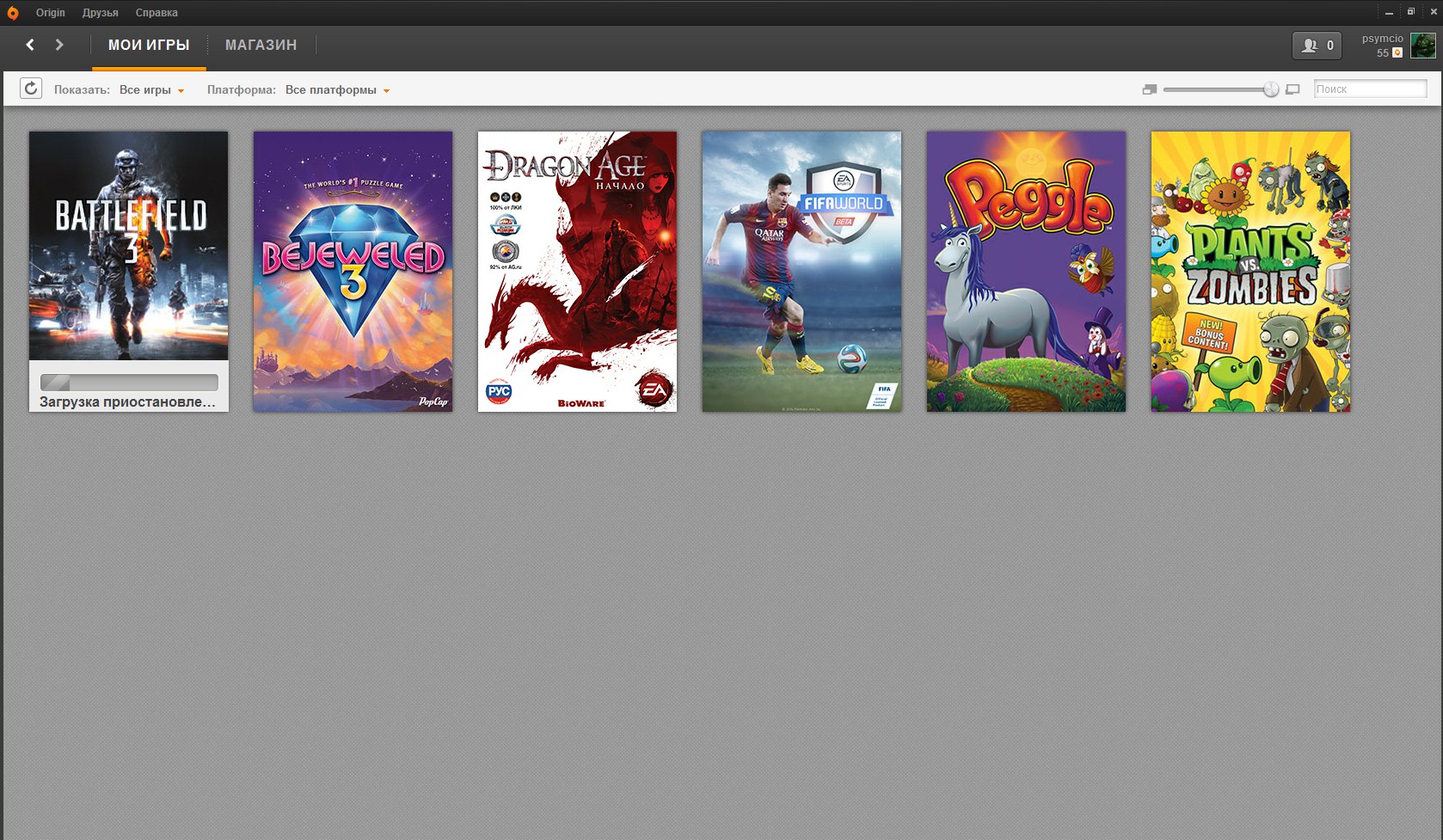
Task: Open the Друзья menu
Action: pyautogui.click(x=101, y=13)
